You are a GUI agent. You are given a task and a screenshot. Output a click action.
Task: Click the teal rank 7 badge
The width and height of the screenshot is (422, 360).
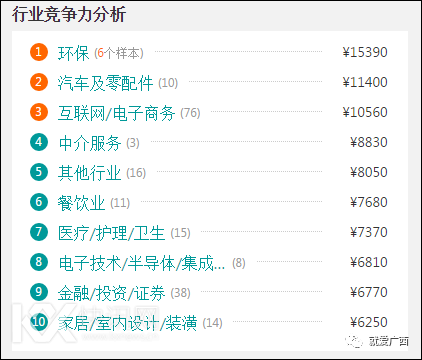39,232
